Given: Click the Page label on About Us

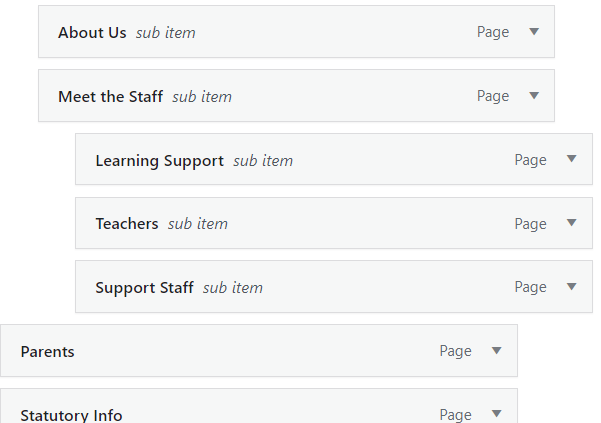Looking at the screenshot, I should coord(493,32).
